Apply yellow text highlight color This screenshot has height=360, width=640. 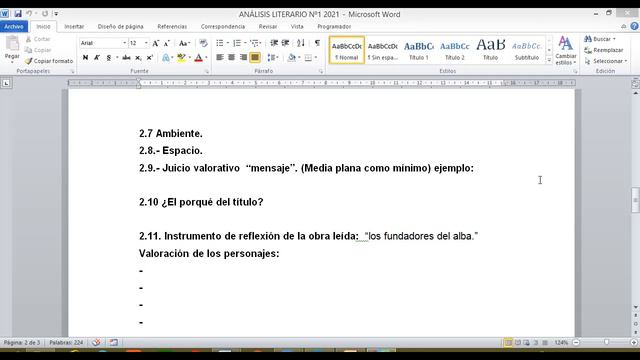click(181, 58)
